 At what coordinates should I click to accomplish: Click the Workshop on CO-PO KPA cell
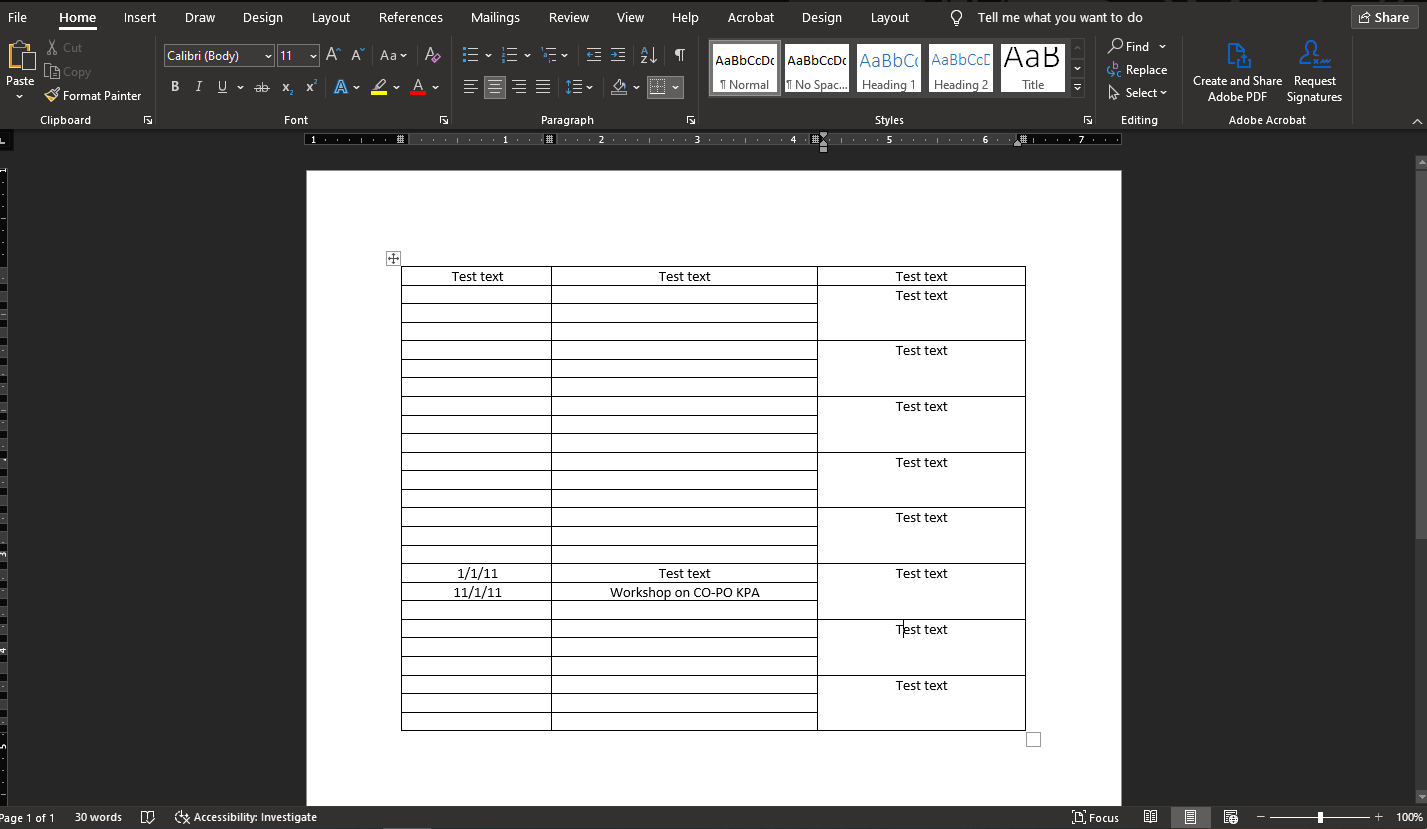click(684, 592)
